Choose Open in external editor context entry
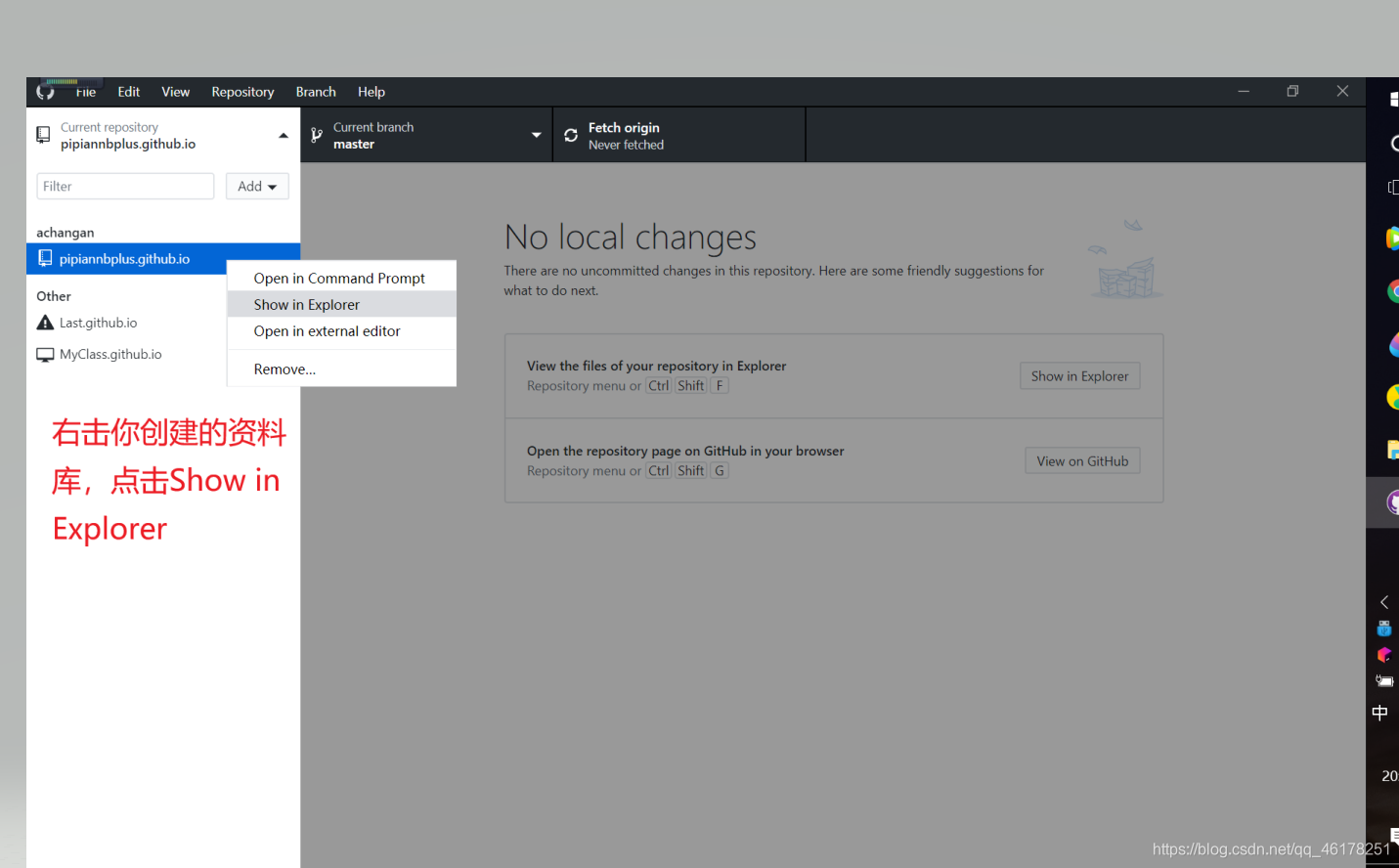Image resolution: width=1399 pixels, height=868 pixels. 341,331
